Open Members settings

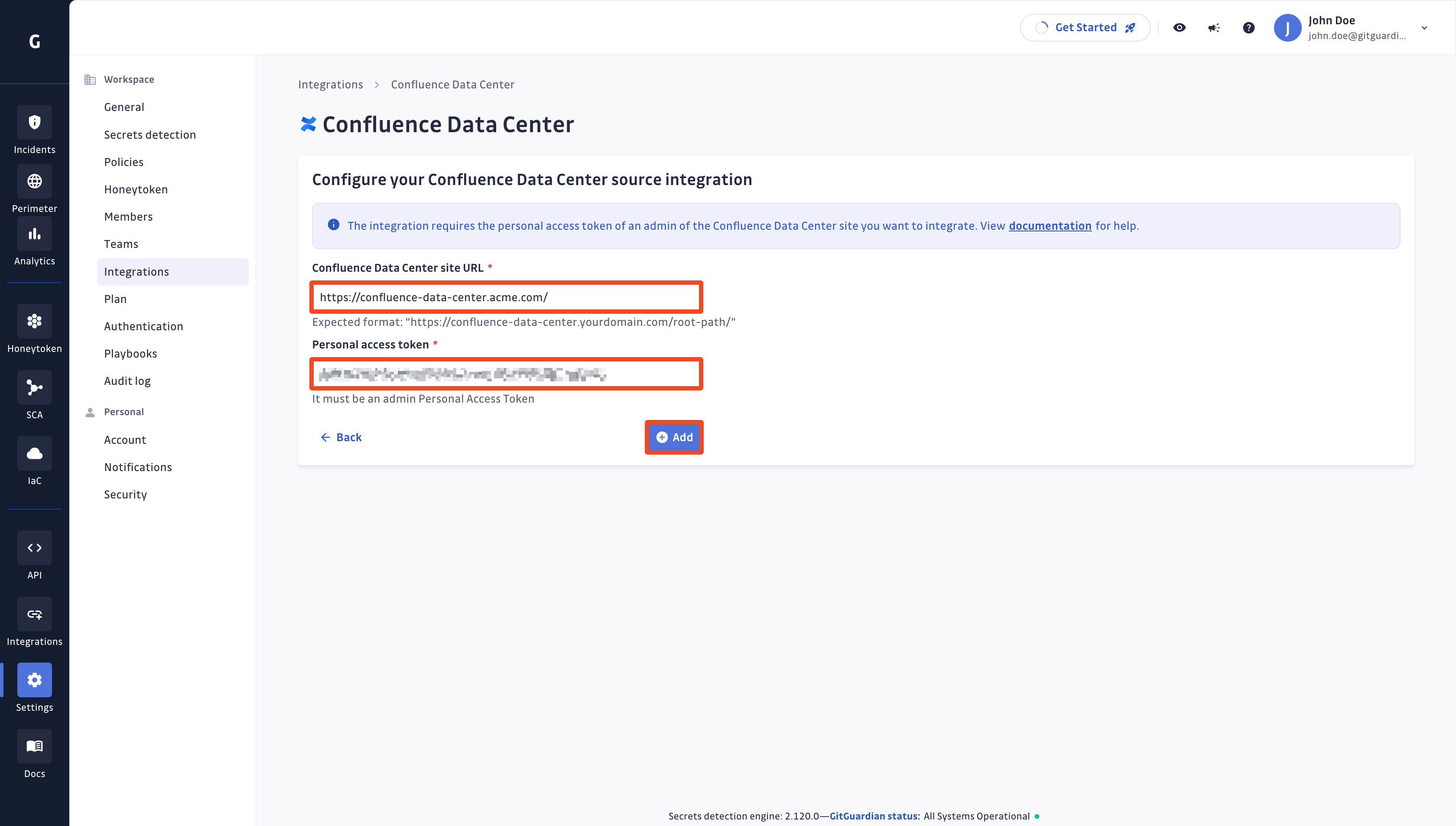coord(172,217)
